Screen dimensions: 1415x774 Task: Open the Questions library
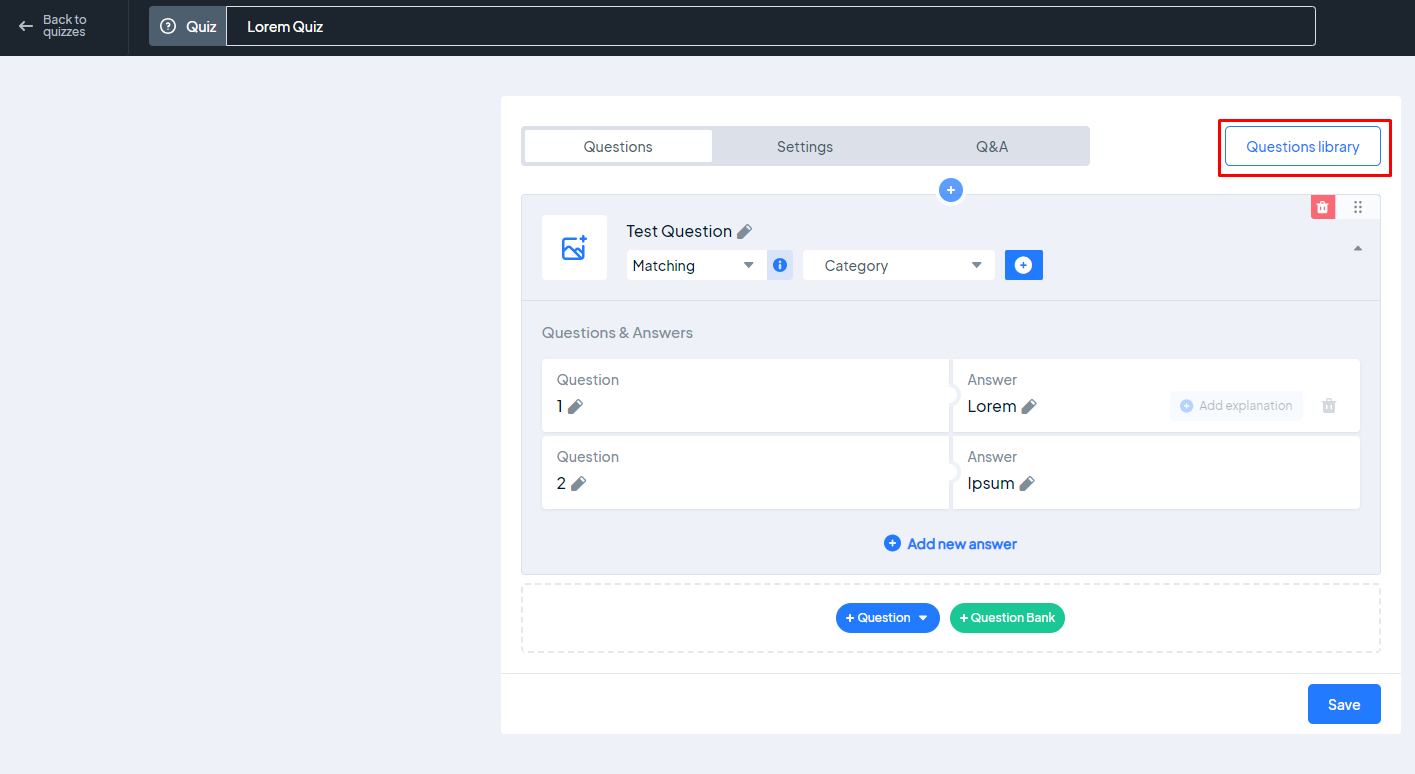[x=1302, y=147]
